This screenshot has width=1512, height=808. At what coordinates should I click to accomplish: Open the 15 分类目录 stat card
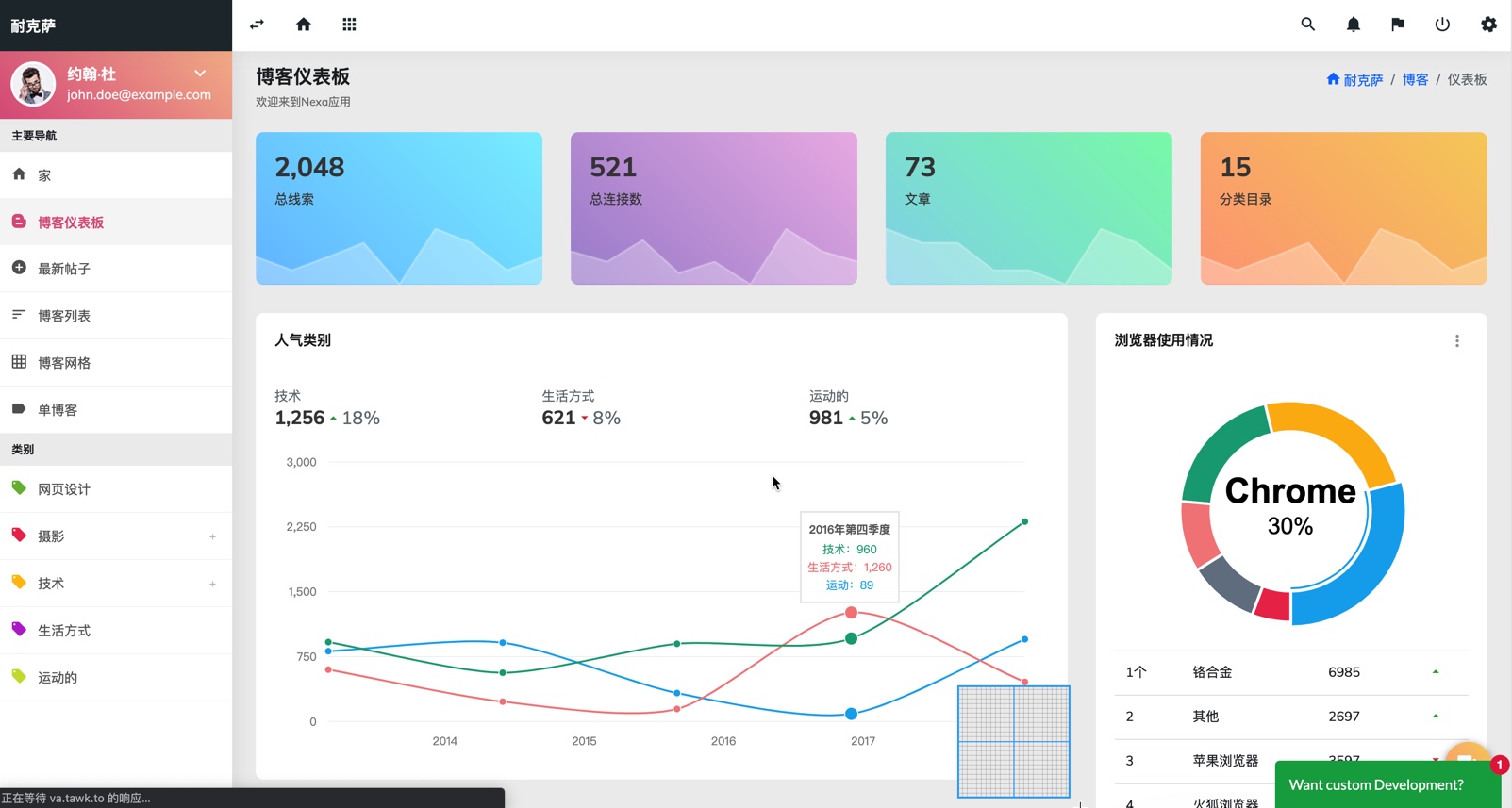click(1344, 208)
